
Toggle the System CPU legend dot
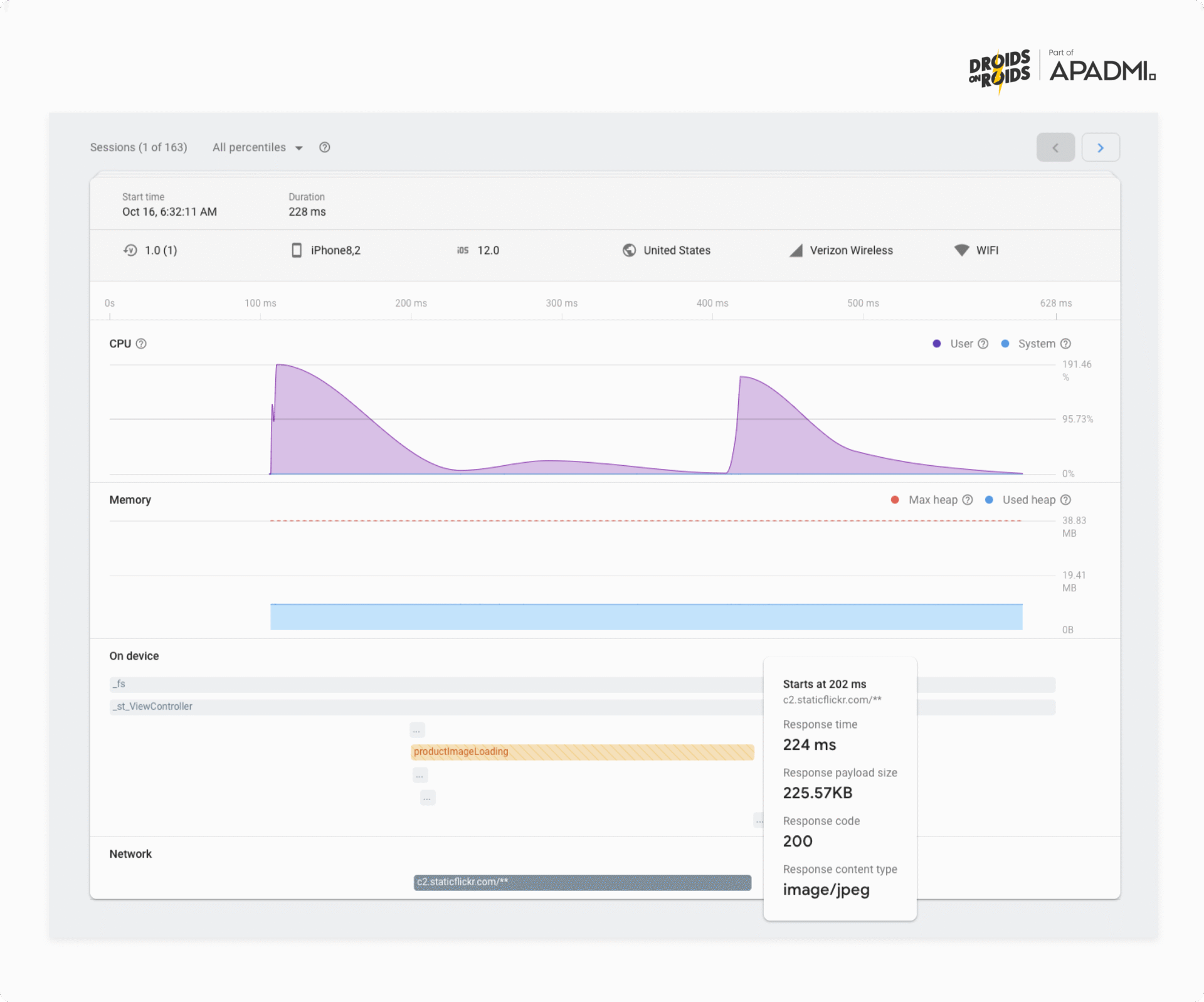(x=1005, y=344)
